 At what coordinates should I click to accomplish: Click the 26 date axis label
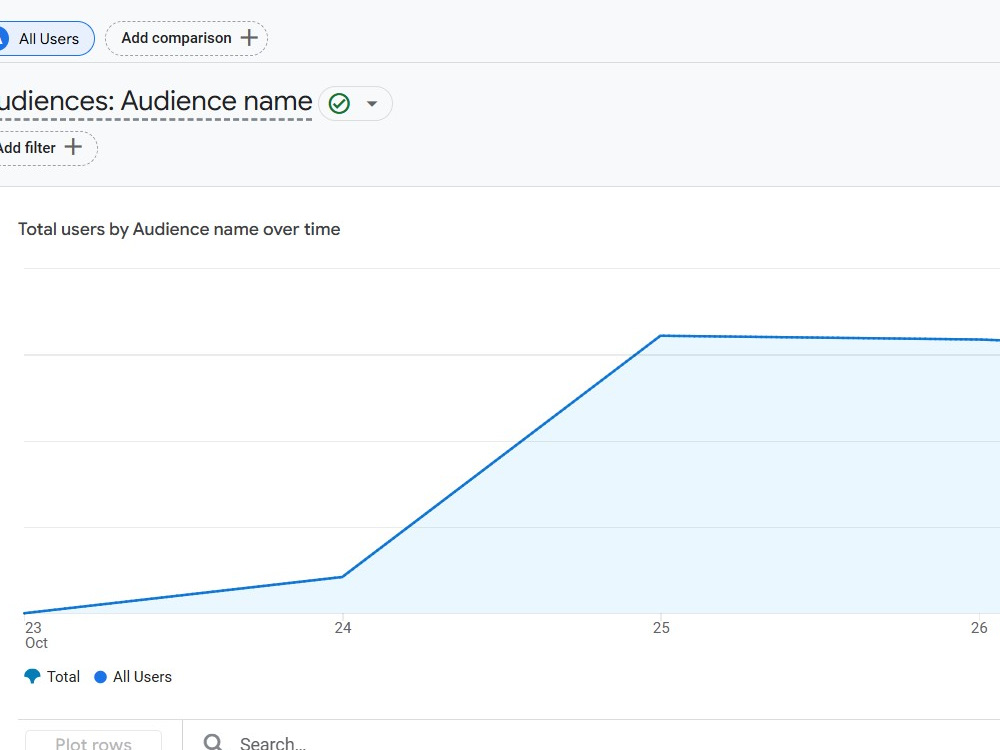[979, 628]
